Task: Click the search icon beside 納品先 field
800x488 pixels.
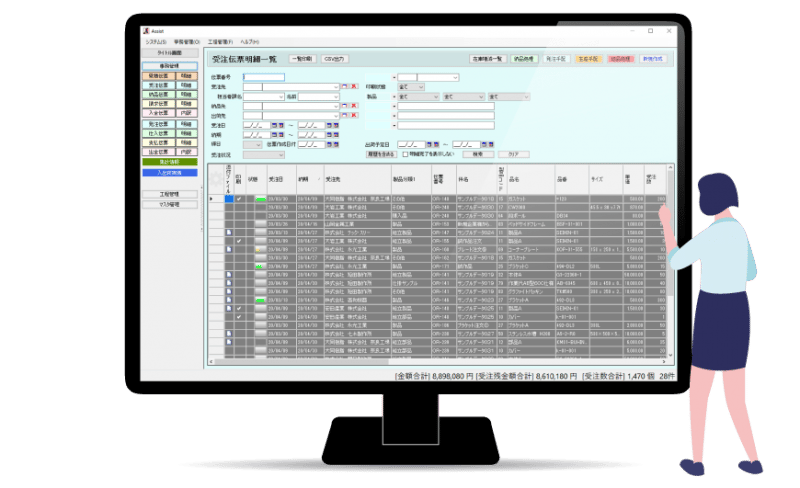Action: 344,106
